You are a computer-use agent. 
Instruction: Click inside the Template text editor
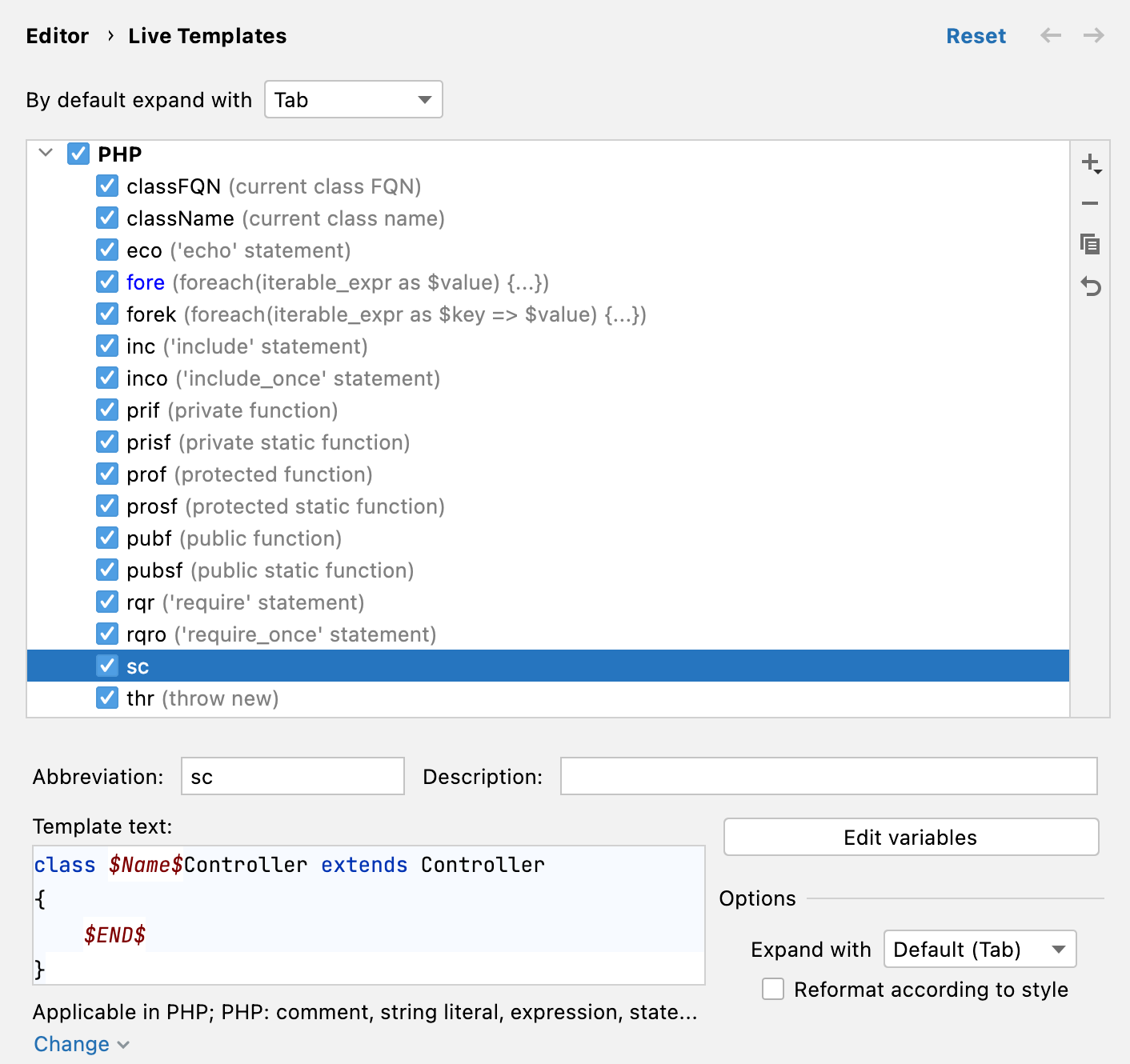point(369,915)
